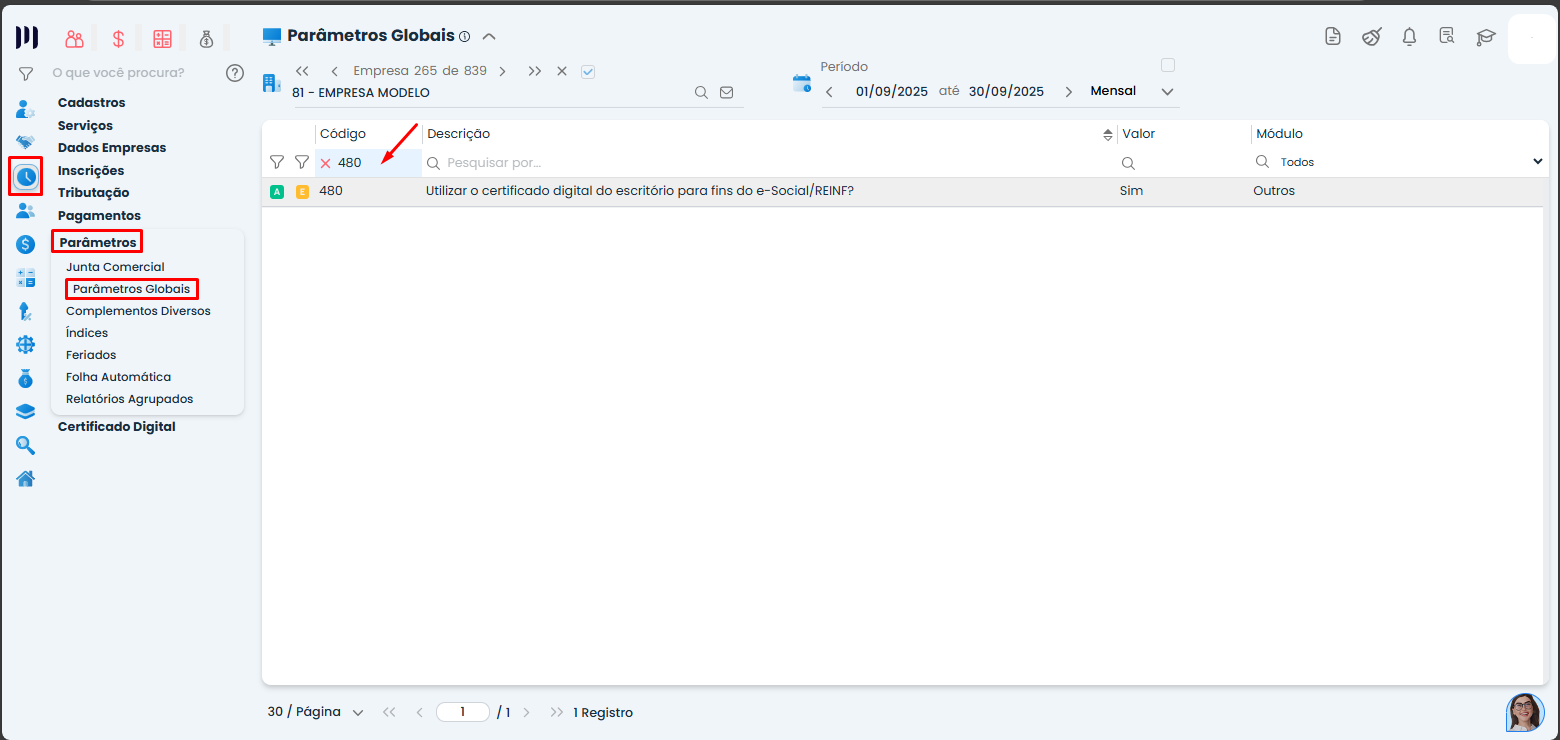Viewport: 1560px width, 740px height.
Task: Open Complementos Diversos submenu item
Action: [138, 311]
